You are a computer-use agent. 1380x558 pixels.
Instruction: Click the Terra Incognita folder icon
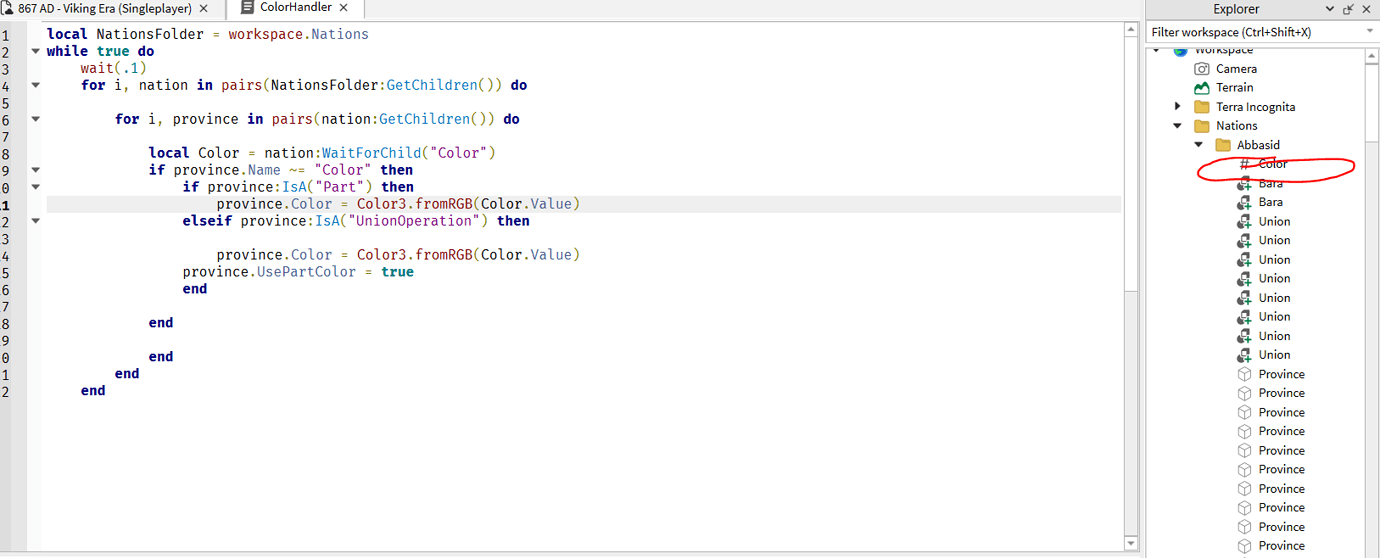(1202, 107)
